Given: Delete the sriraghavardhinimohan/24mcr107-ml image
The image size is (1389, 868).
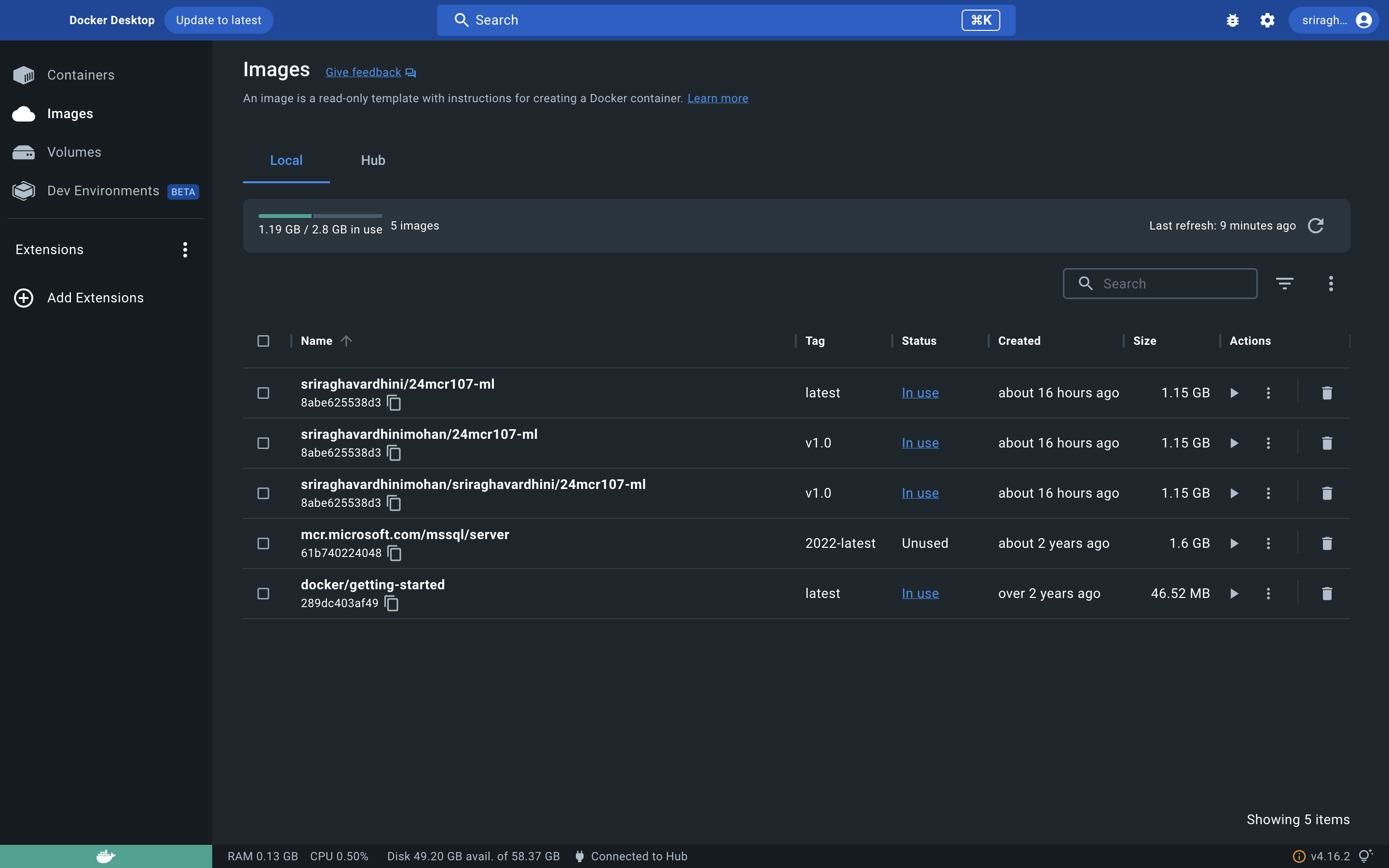Looking at the screenshot, I should click(1326, 443).
